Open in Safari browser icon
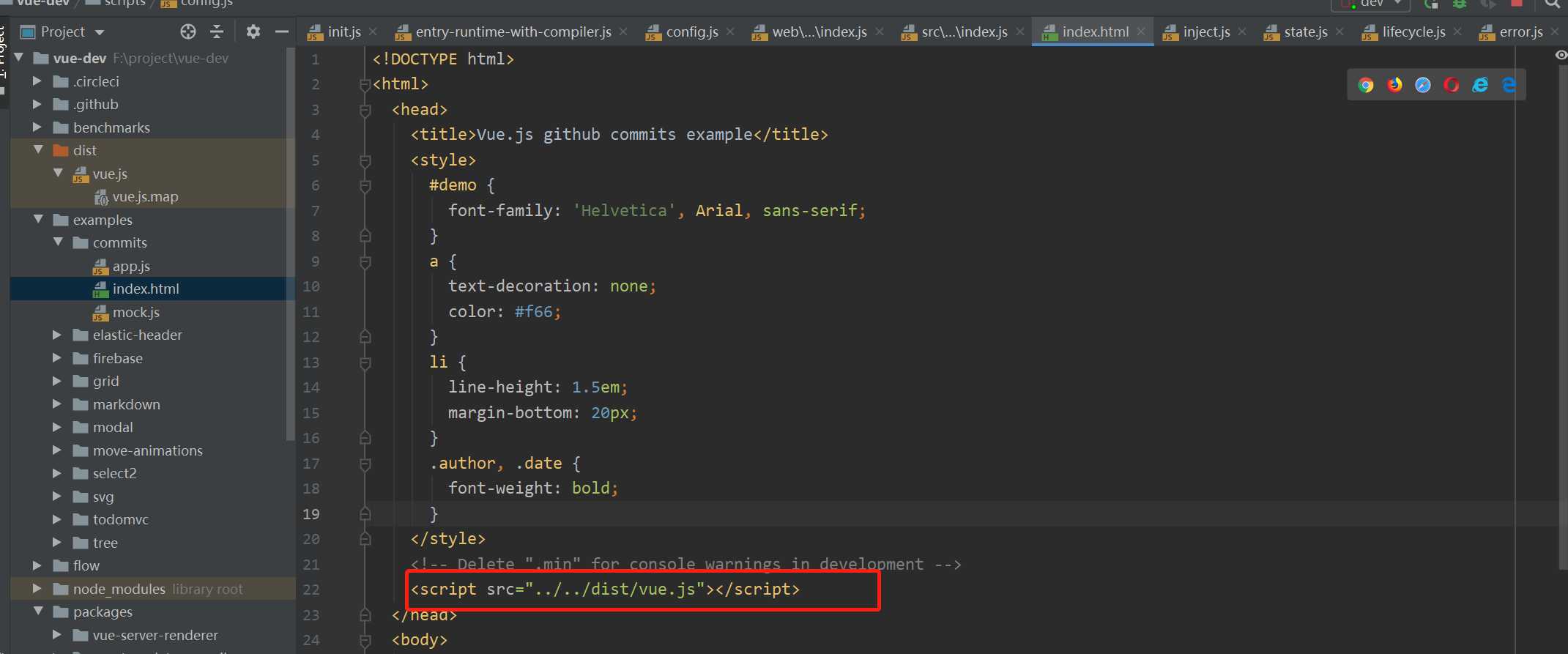Image resolution: width=1568 pixels, height=654 pixels. 1423,85
